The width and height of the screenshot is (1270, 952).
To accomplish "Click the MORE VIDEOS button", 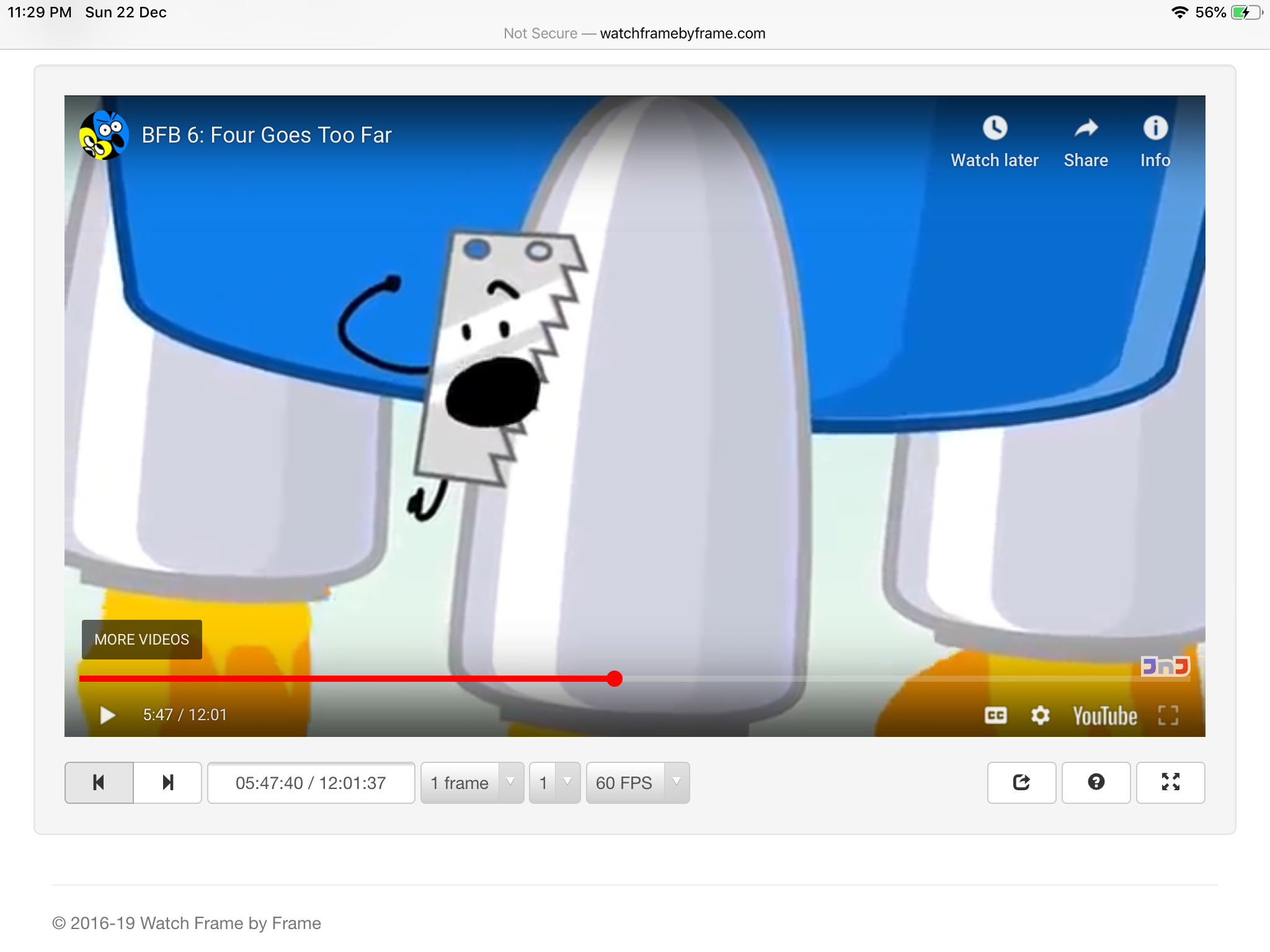I will (142, 639).
